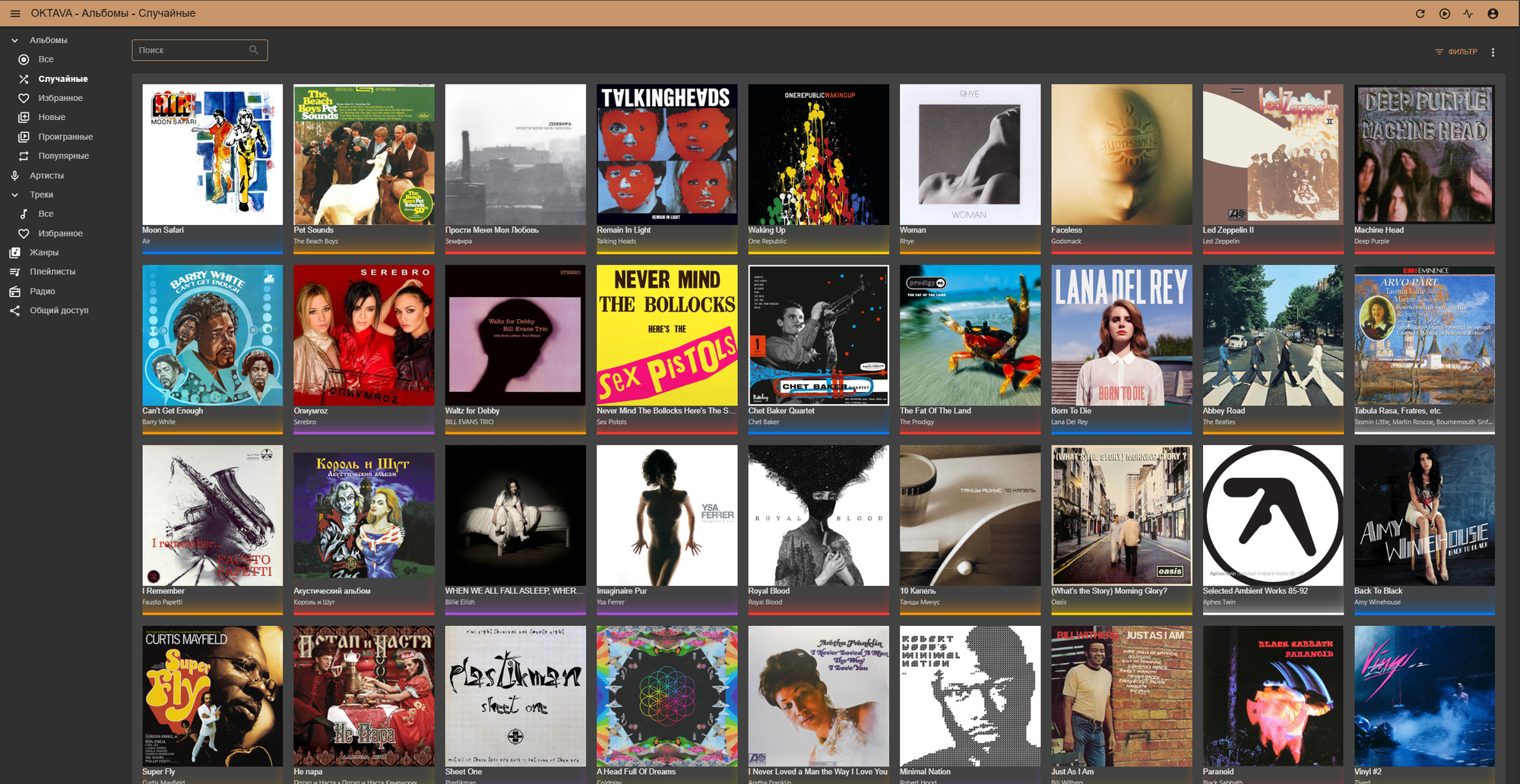Click the Imaginaire Pur album title
This screenshot has height=784, width=1520.
[x=622, y=591]
